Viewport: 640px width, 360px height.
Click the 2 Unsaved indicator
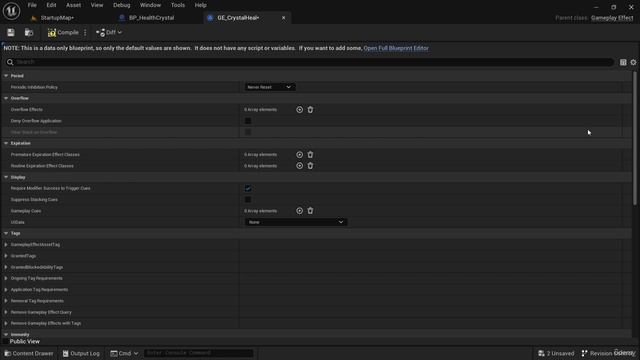556,353
